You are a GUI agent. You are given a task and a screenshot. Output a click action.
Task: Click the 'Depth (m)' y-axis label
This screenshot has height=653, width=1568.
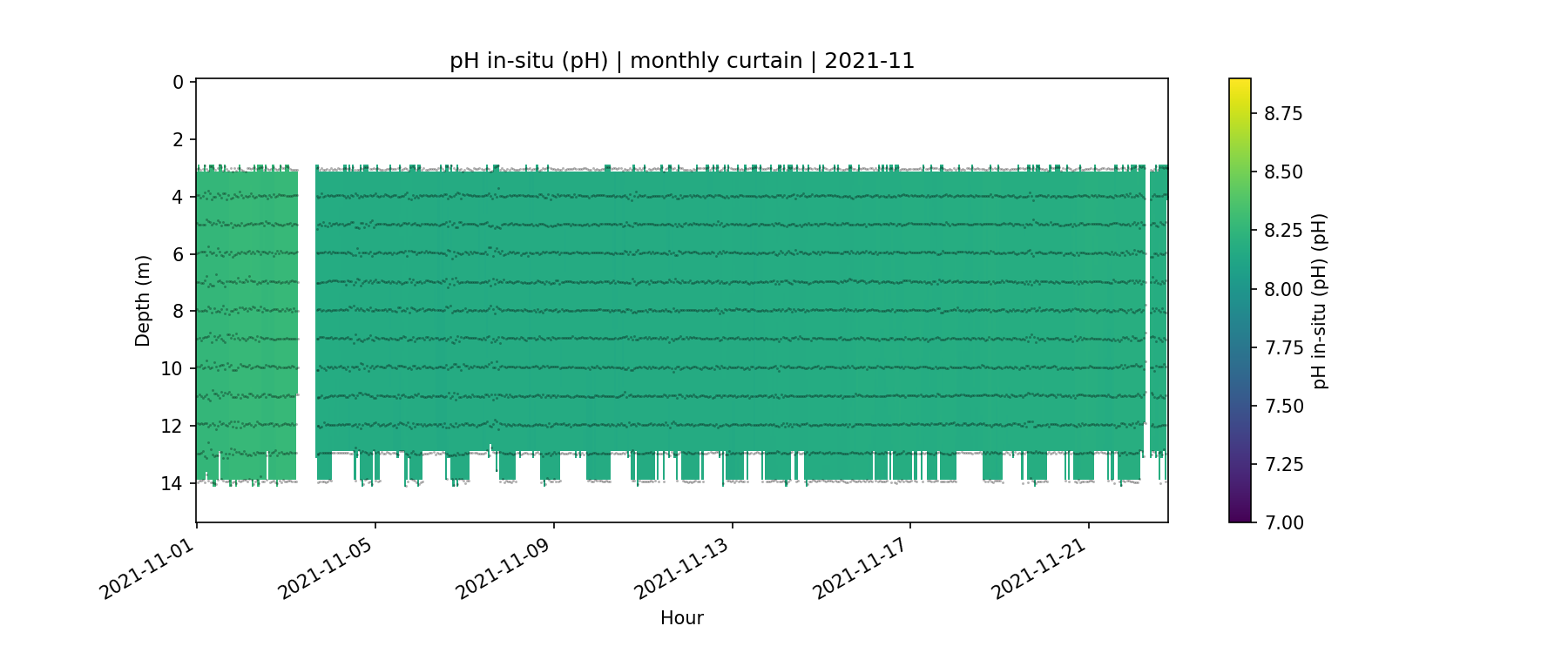[x=143, y=300]
